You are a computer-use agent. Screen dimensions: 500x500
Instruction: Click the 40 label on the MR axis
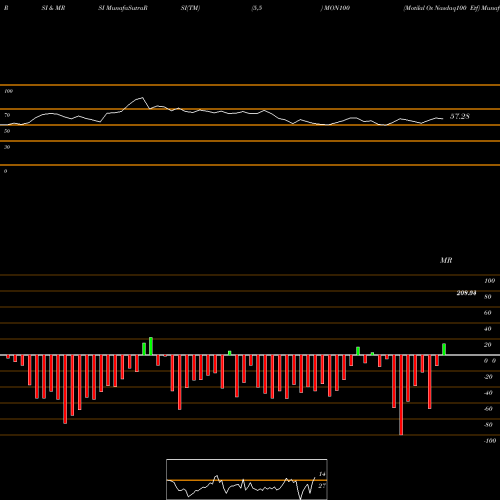coord(488,329)
